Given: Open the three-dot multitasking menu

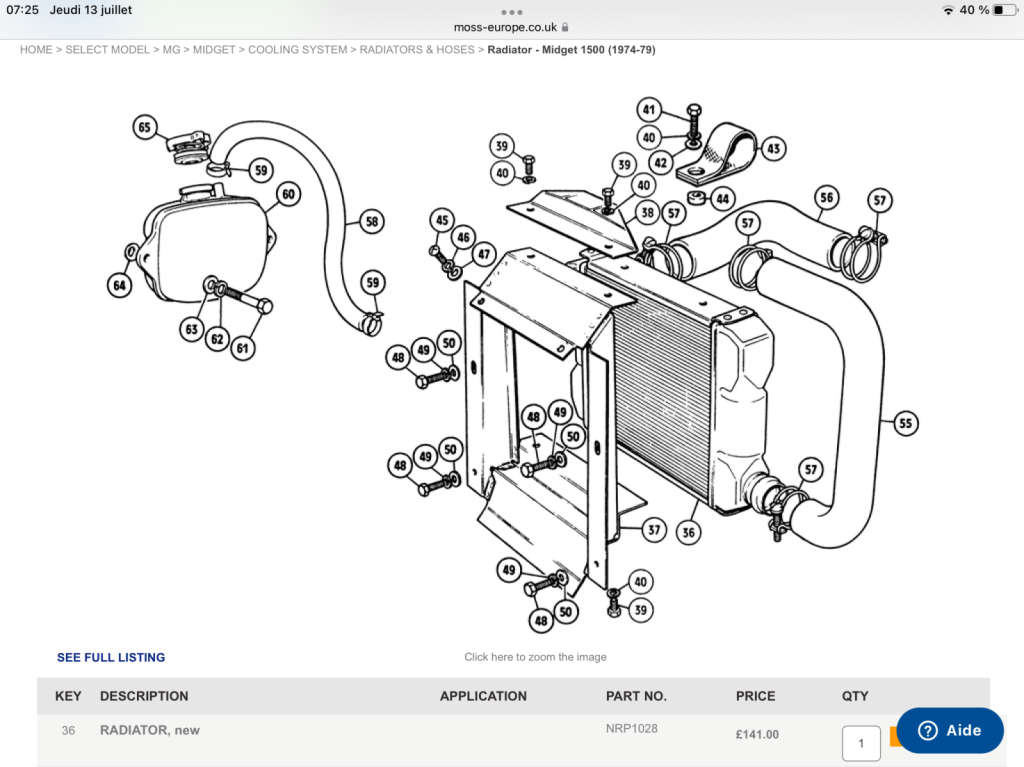Looking at the screenshot, I should (x=511, y=12).
